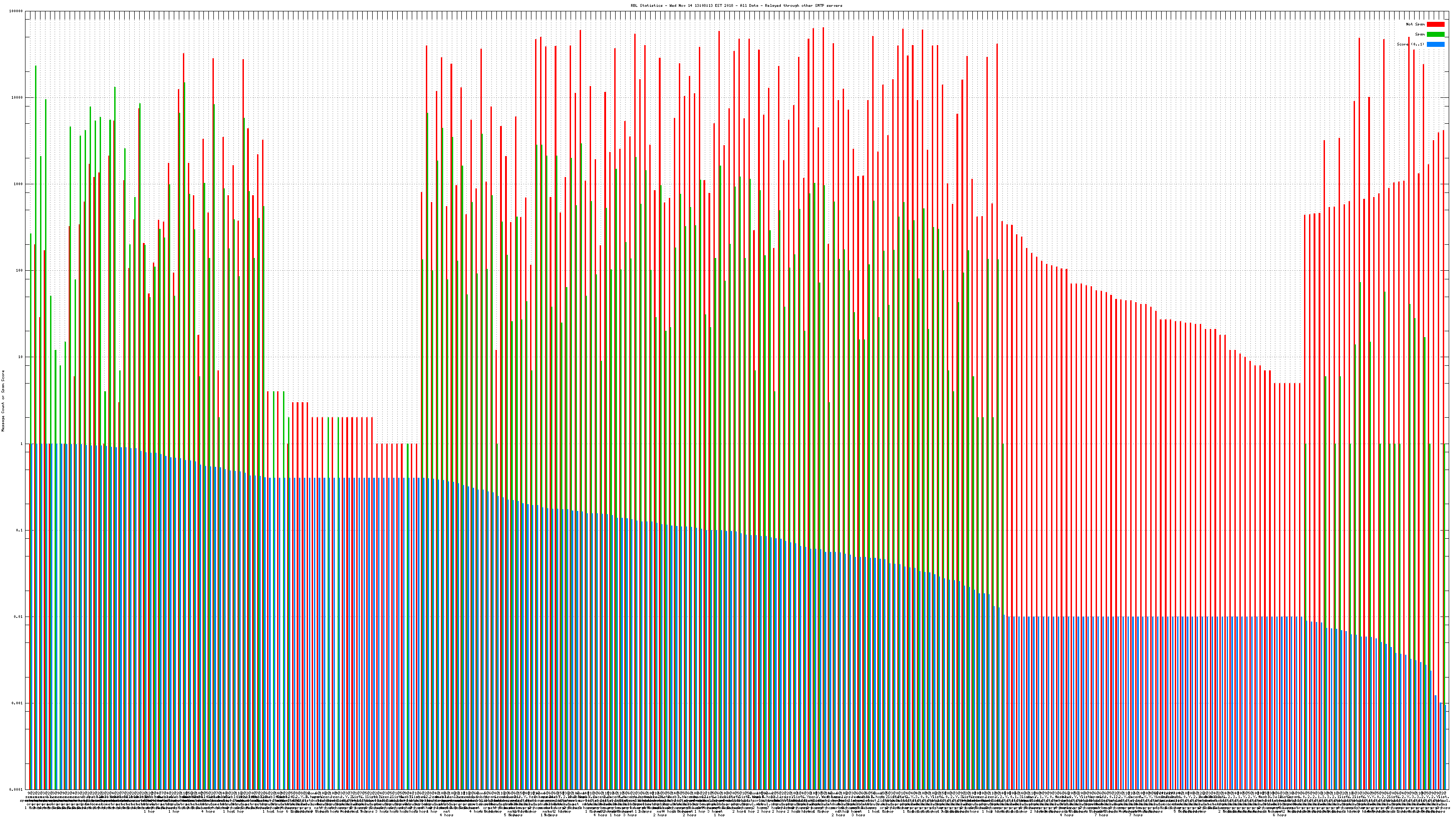This screenshot has width=1456, height=819.
Task: Click the 100 y-axis tick label
Action: [20, 271]
